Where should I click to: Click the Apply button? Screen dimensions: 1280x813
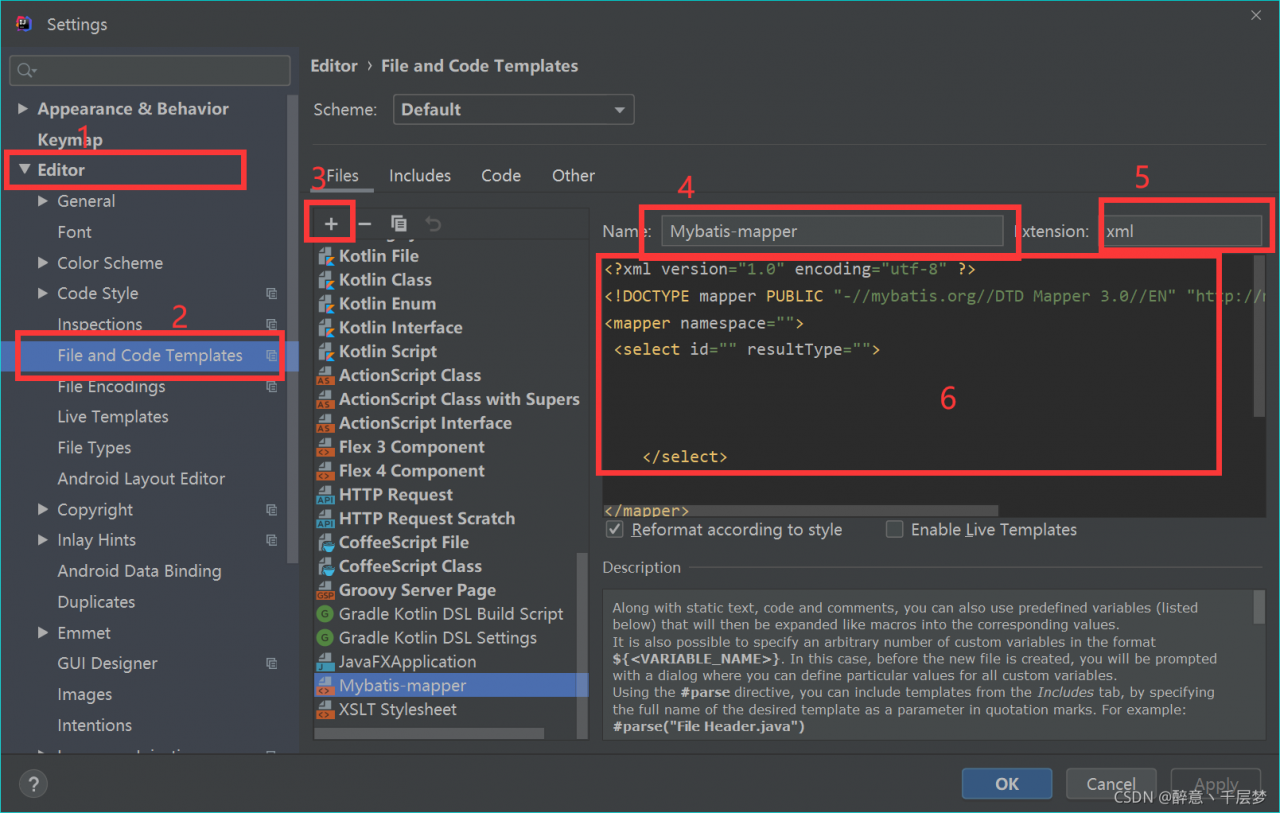tap(1216, 784)
